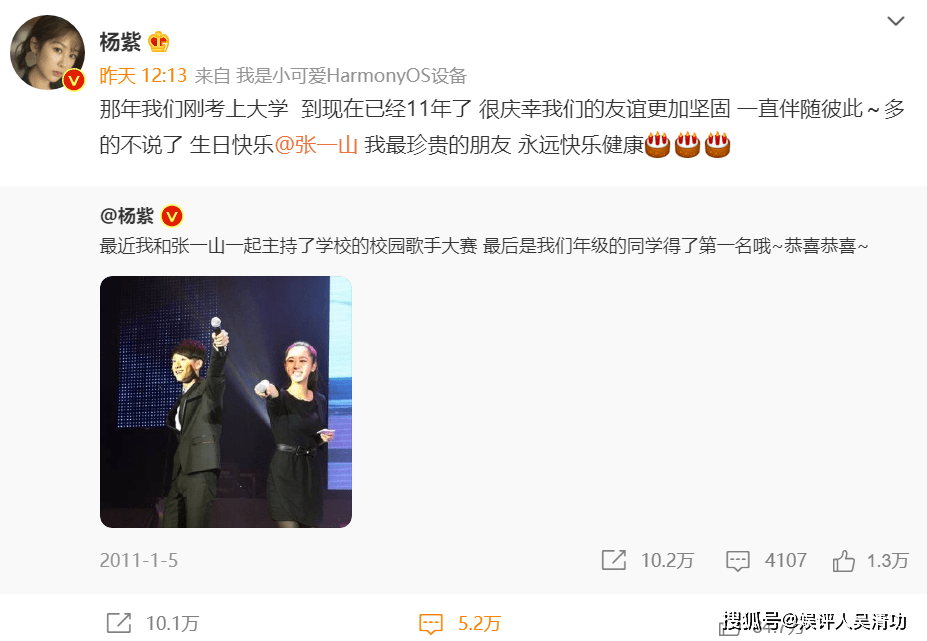
Task: Open the quoted @杨紫 author link
Action: click(127, 216)
